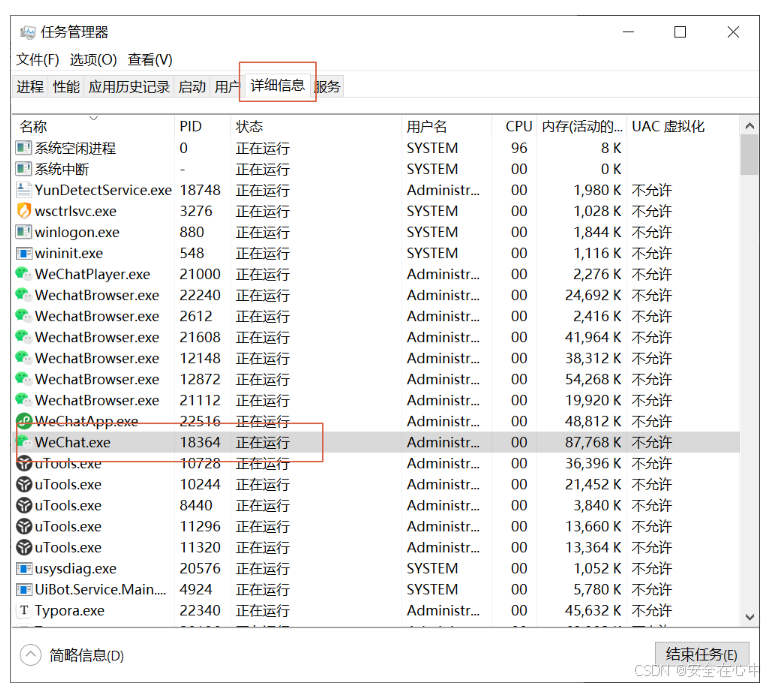This screenshot has height=684, width=768.
Task: Switch to the 进程 tab
Action: 30,87
